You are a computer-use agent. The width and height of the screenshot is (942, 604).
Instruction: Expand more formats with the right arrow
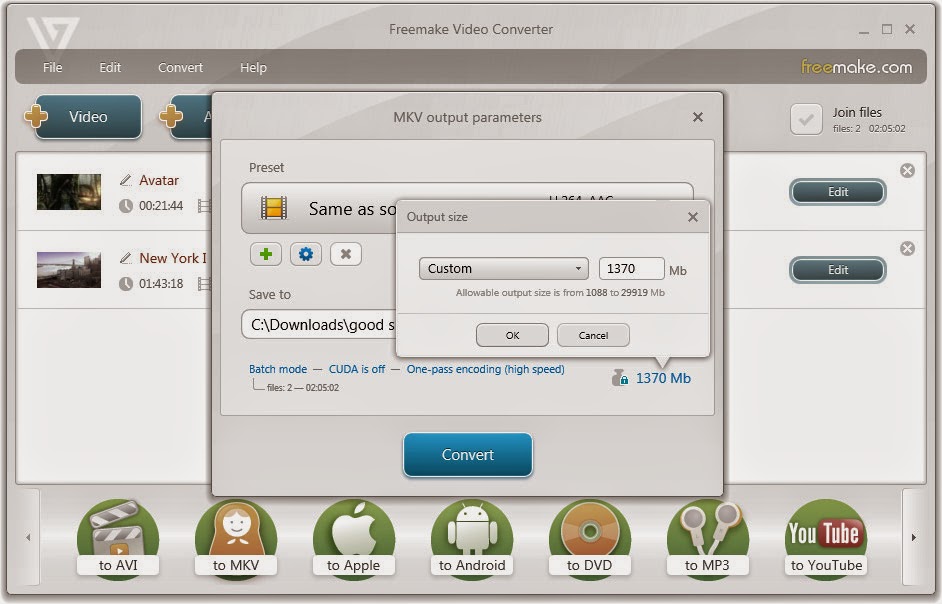tap(913, 535)
